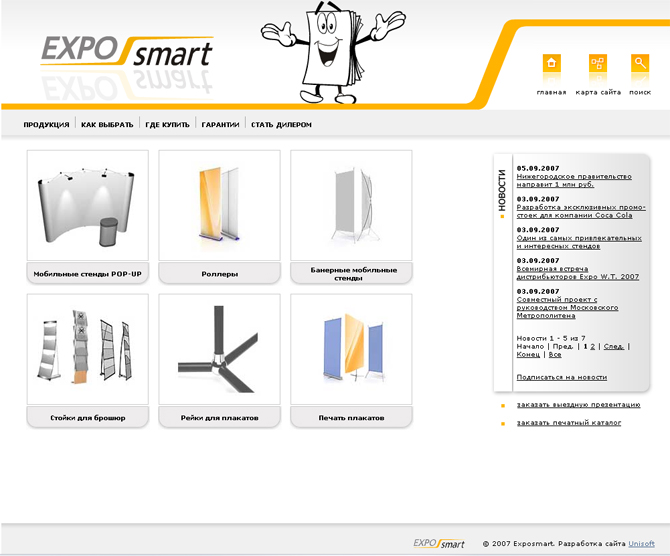Click the poster rails product thumbnail

pos(219,349)
